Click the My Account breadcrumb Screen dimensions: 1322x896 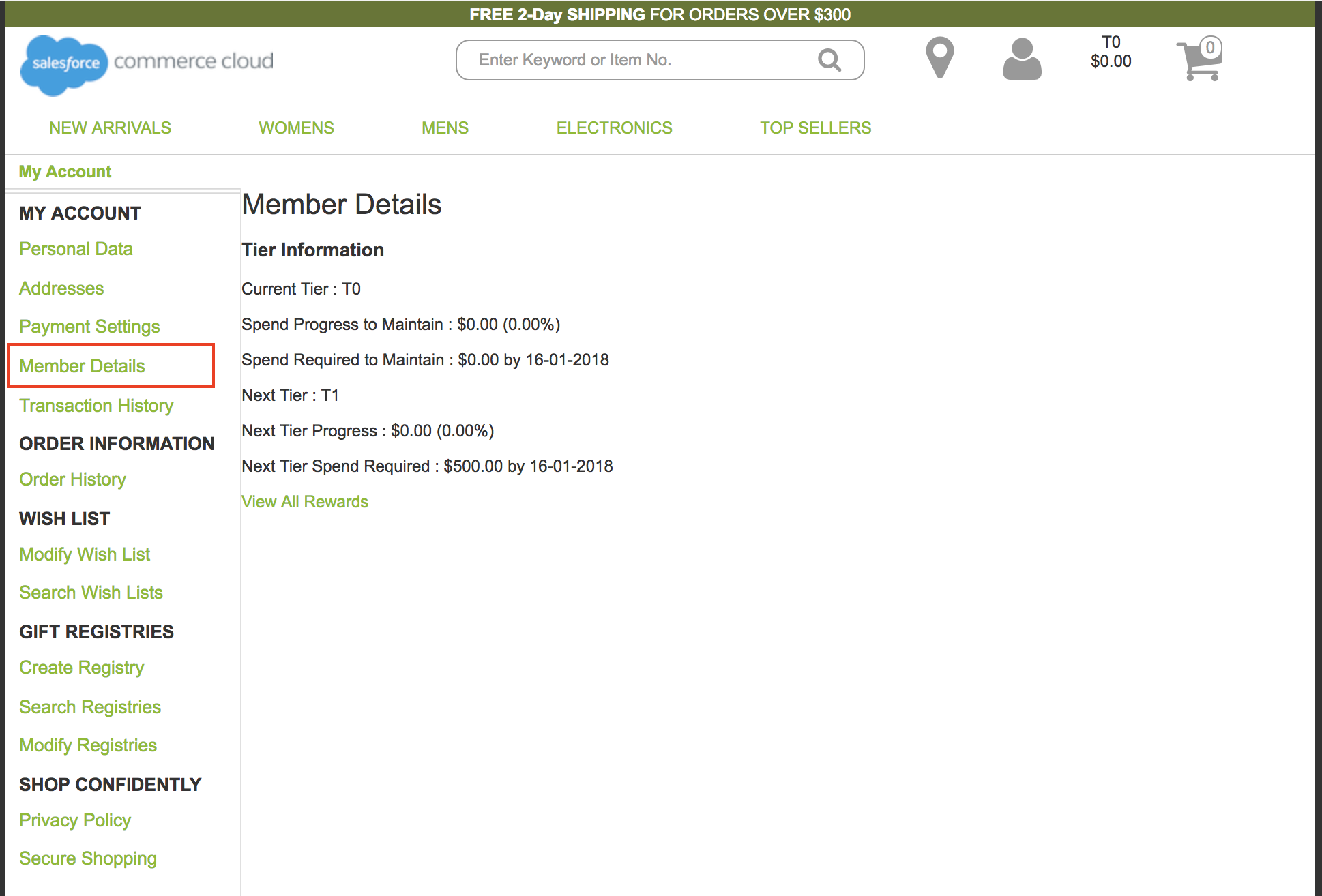(65, 172)
